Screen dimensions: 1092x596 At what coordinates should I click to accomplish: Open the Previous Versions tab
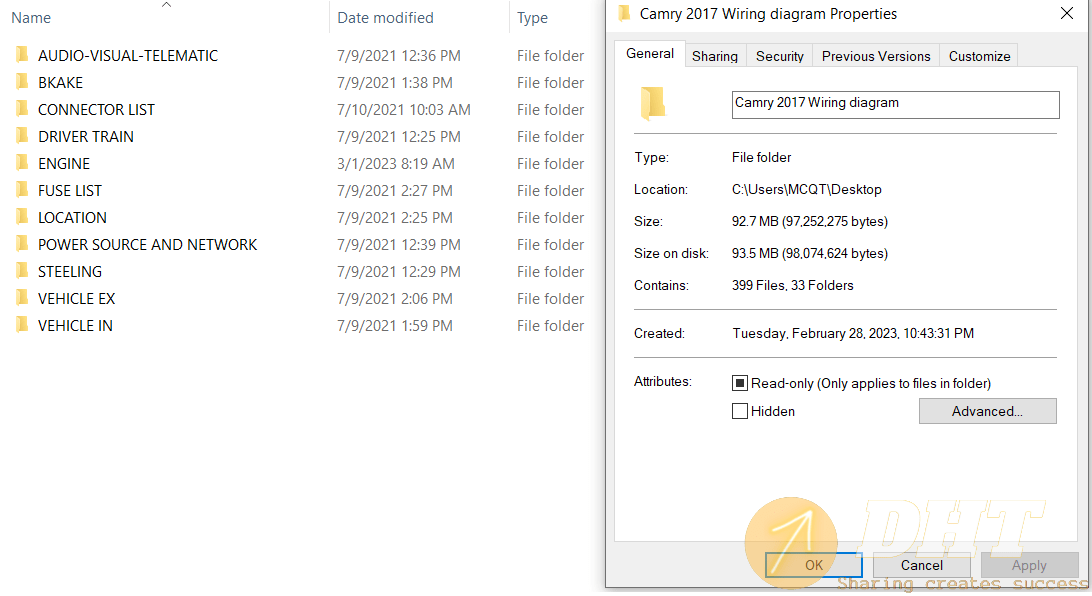pos(875,56)
